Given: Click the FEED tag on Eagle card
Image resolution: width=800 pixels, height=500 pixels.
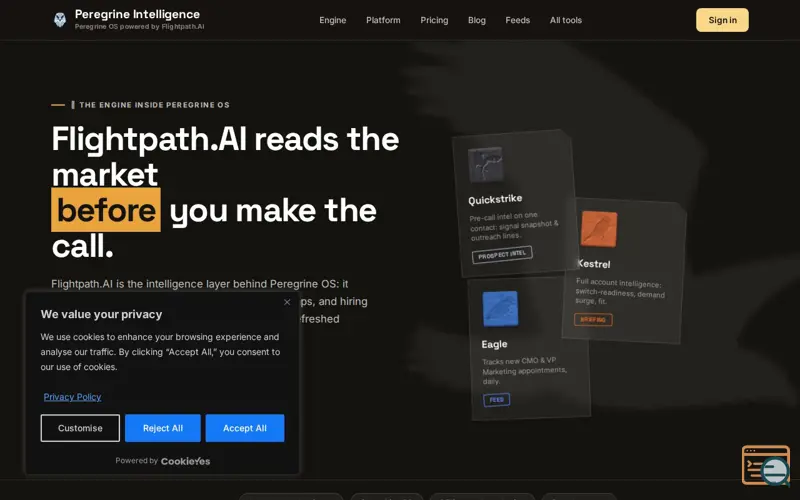Looking at the screenshot, I should click(496, 399).
